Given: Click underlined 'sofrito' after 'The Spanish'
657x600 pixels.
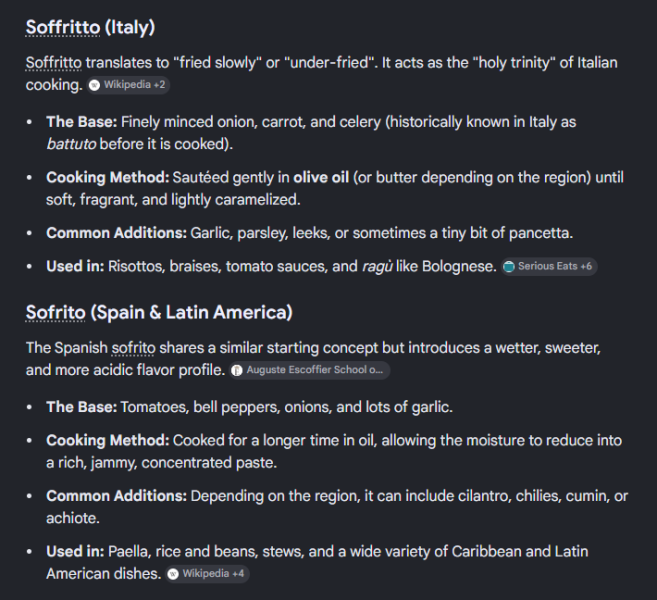Looking at the screenshot, I should click(x=133, y=348).
